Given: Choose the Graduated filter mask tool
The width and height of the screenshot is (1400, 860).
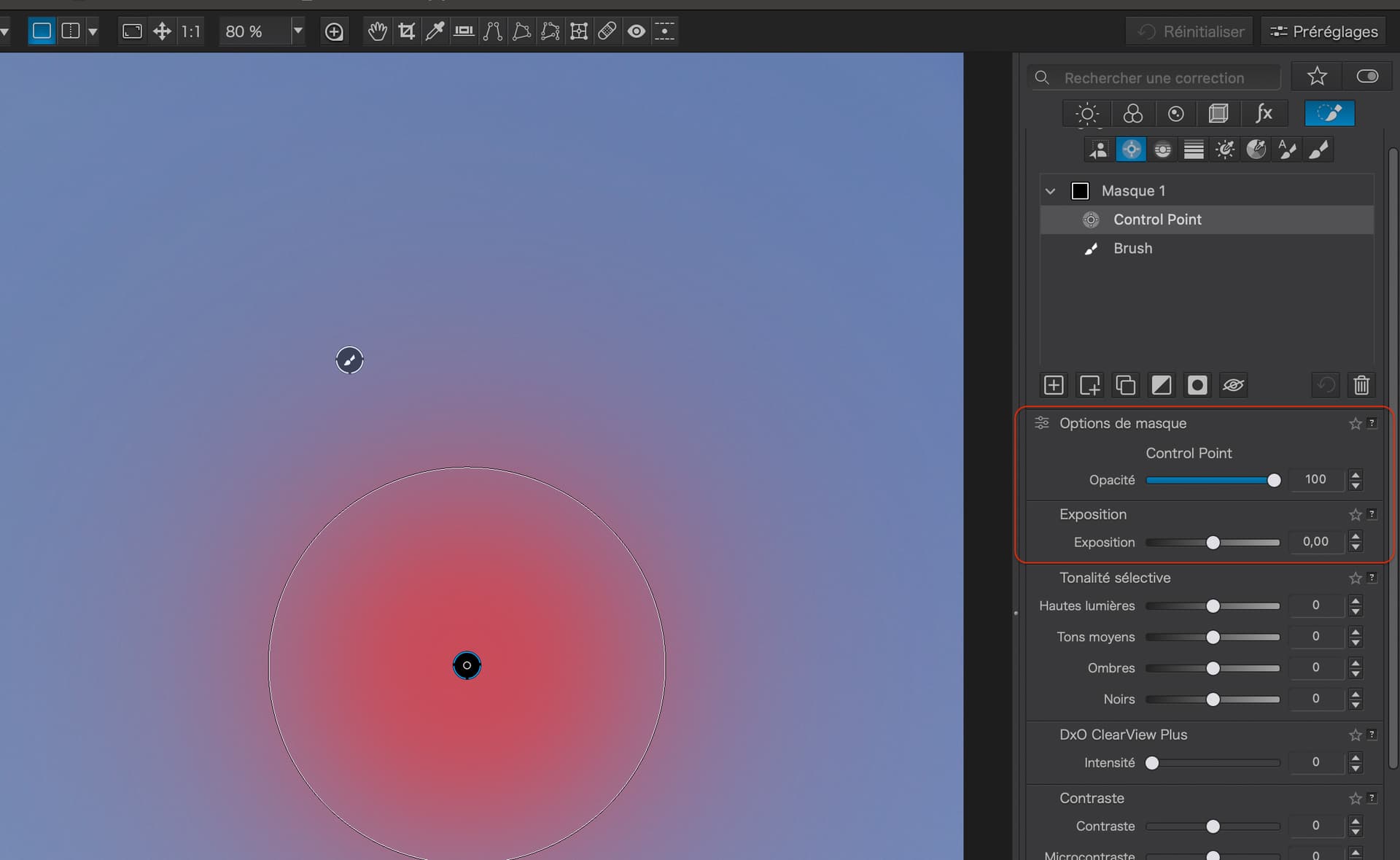Looking at the screenshot, I should coord(1194,150).
